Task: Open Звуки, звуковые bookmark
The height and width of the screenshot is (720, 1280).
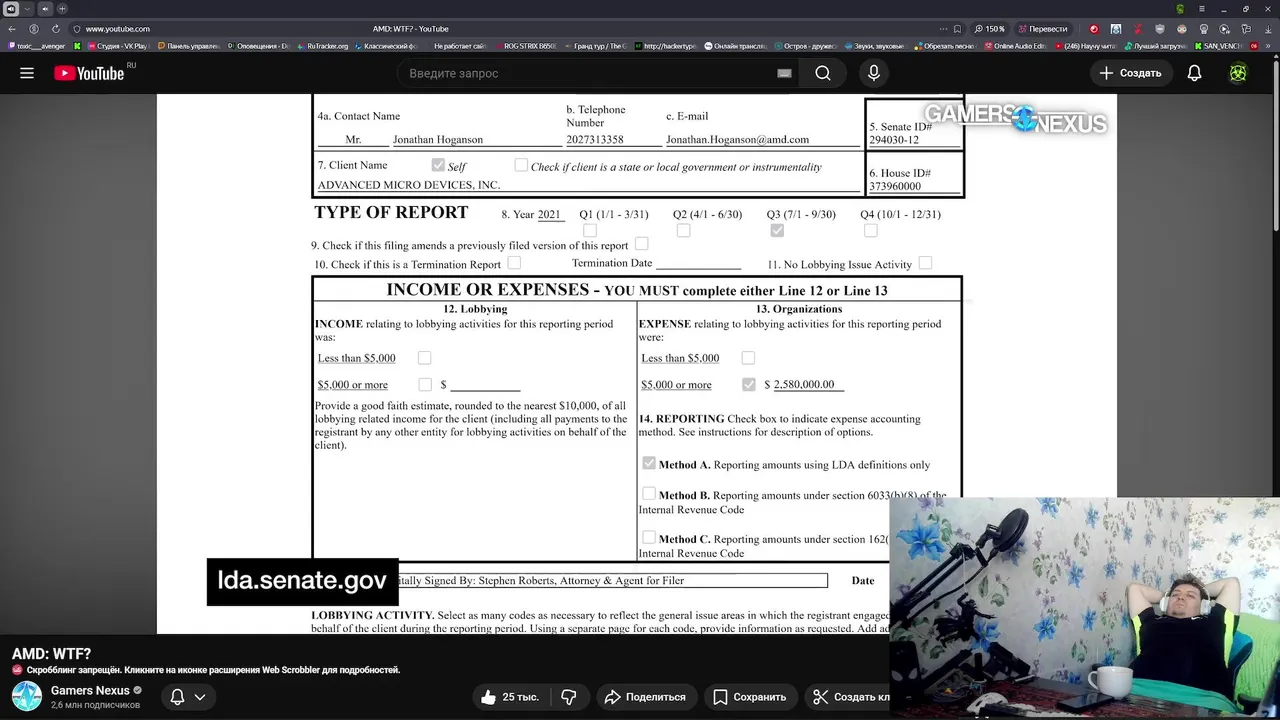Action: coord(874,46)
